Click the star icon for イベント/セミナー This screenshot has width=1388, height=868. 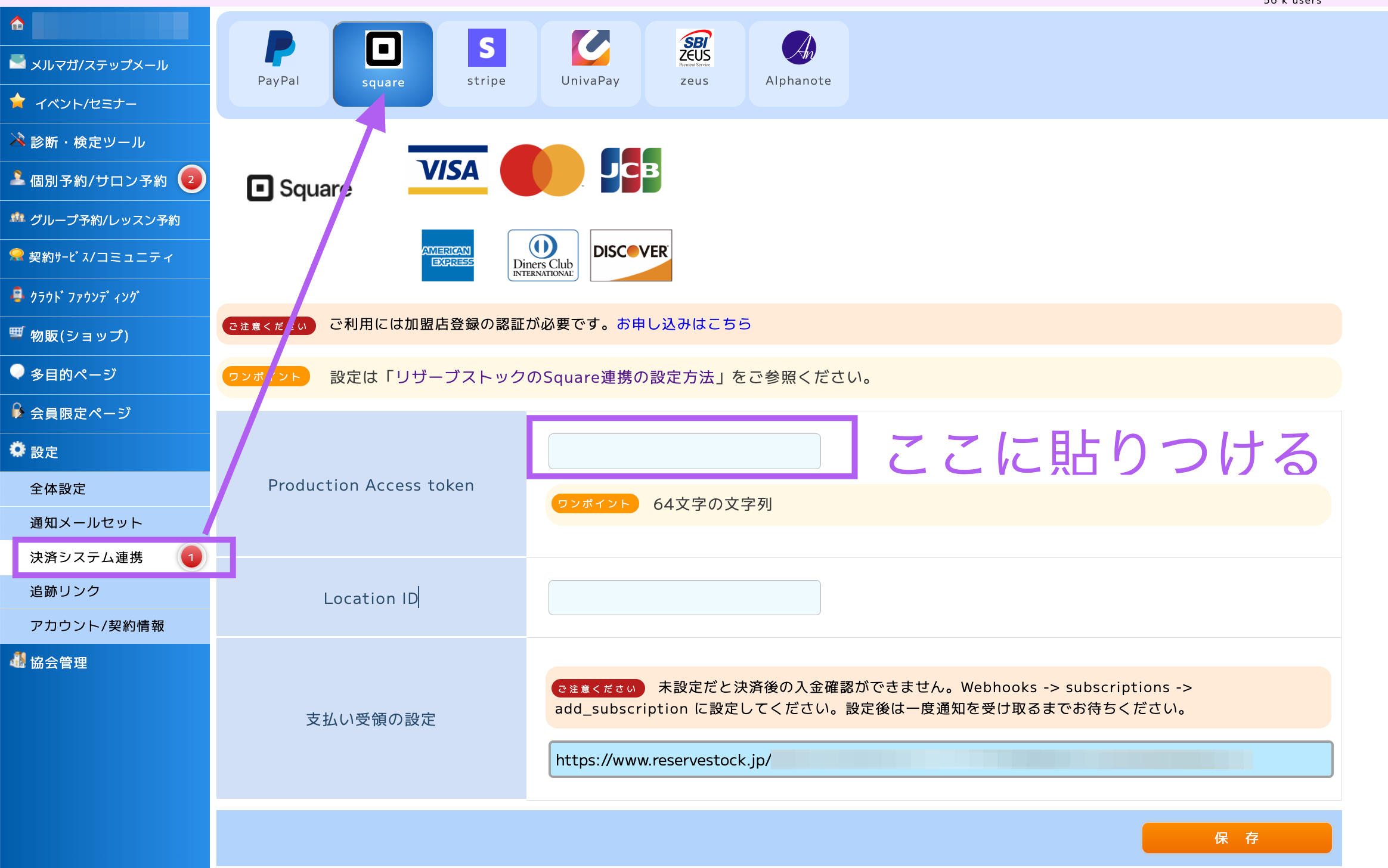[x=18, y=101]
